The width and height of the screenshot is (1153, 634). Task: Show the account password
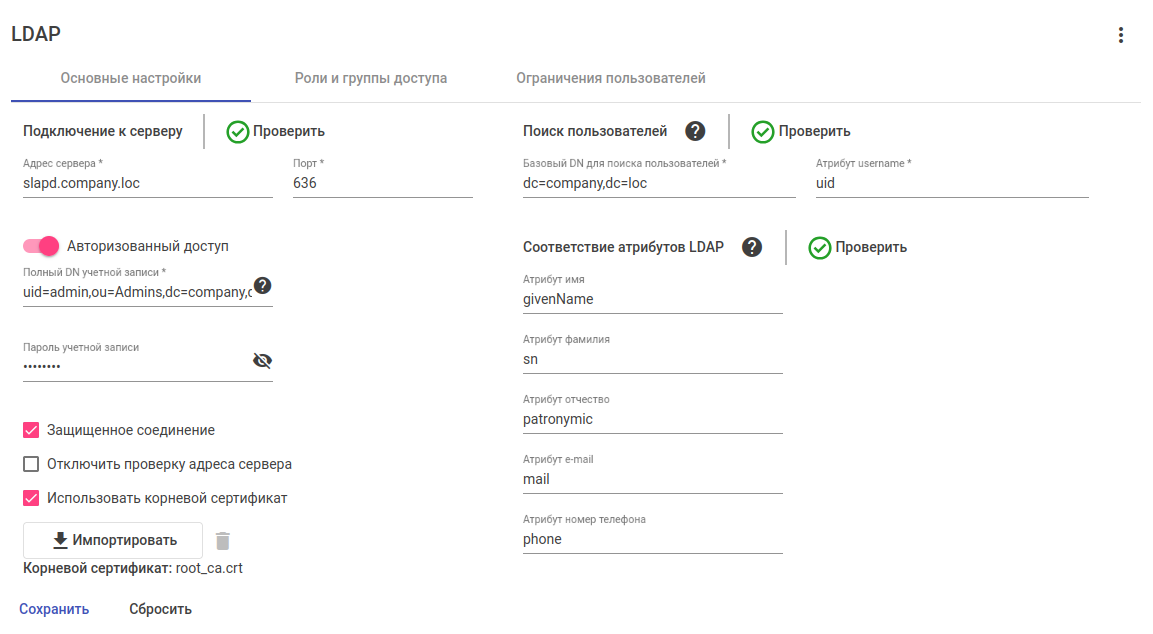click(x=262, y=361)
